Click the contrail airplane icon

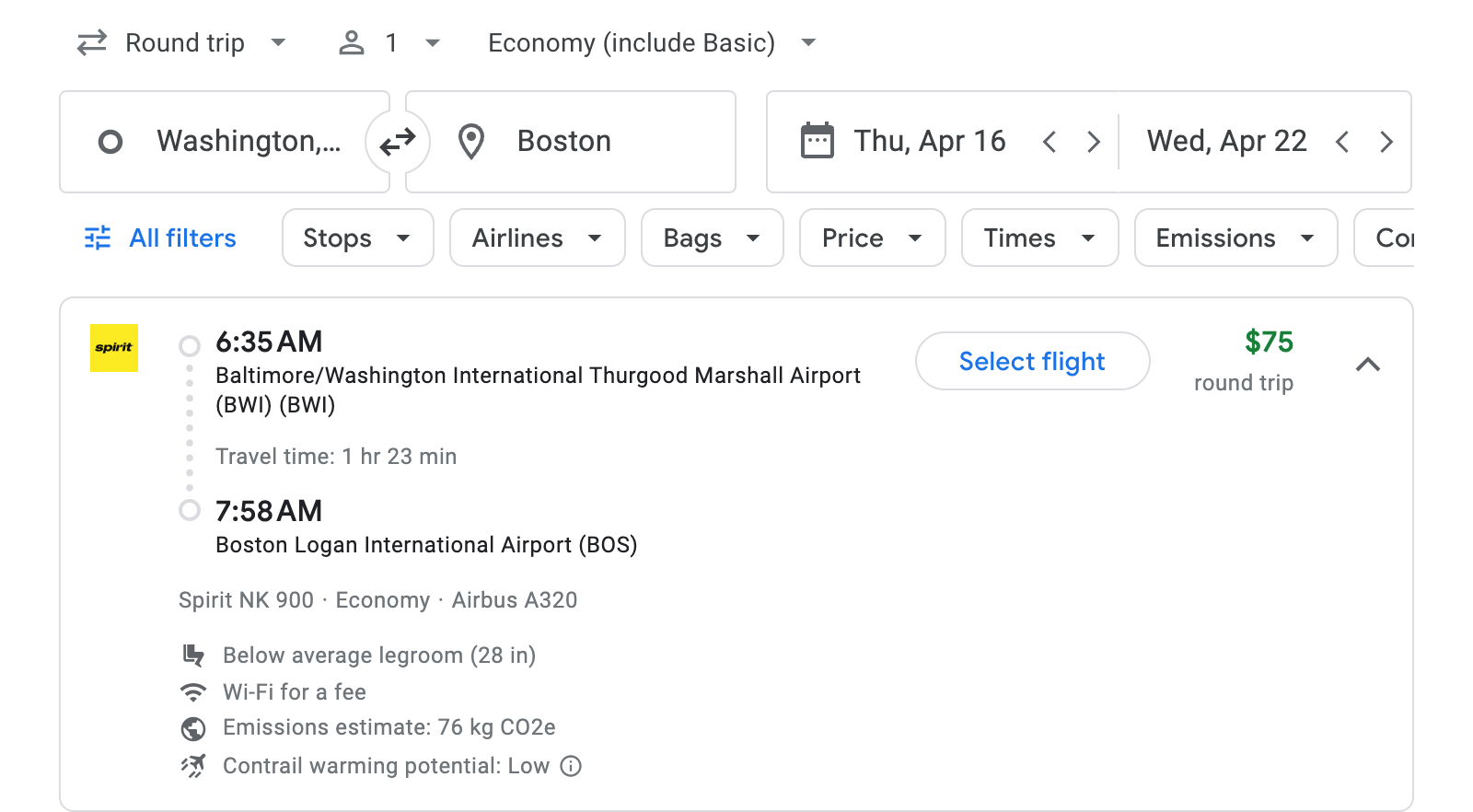coord(193,766)
